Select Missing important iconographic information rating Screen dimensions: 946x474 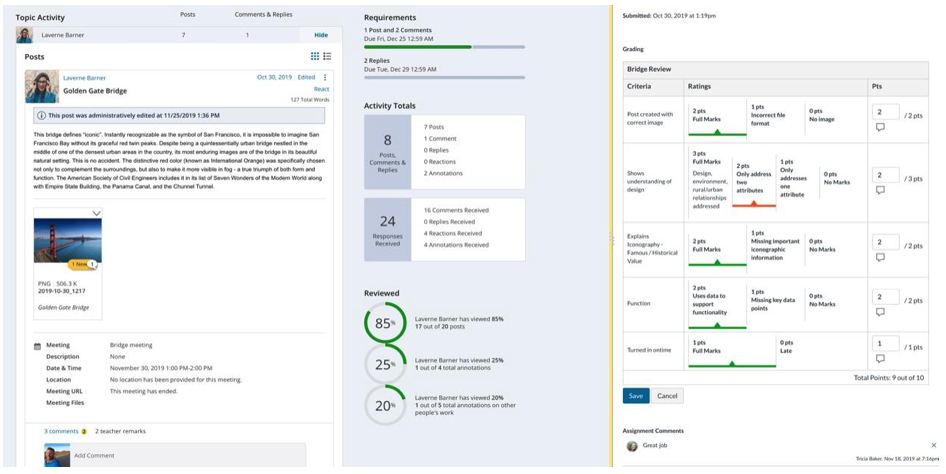pyautogui.click(x=775, y=245)
